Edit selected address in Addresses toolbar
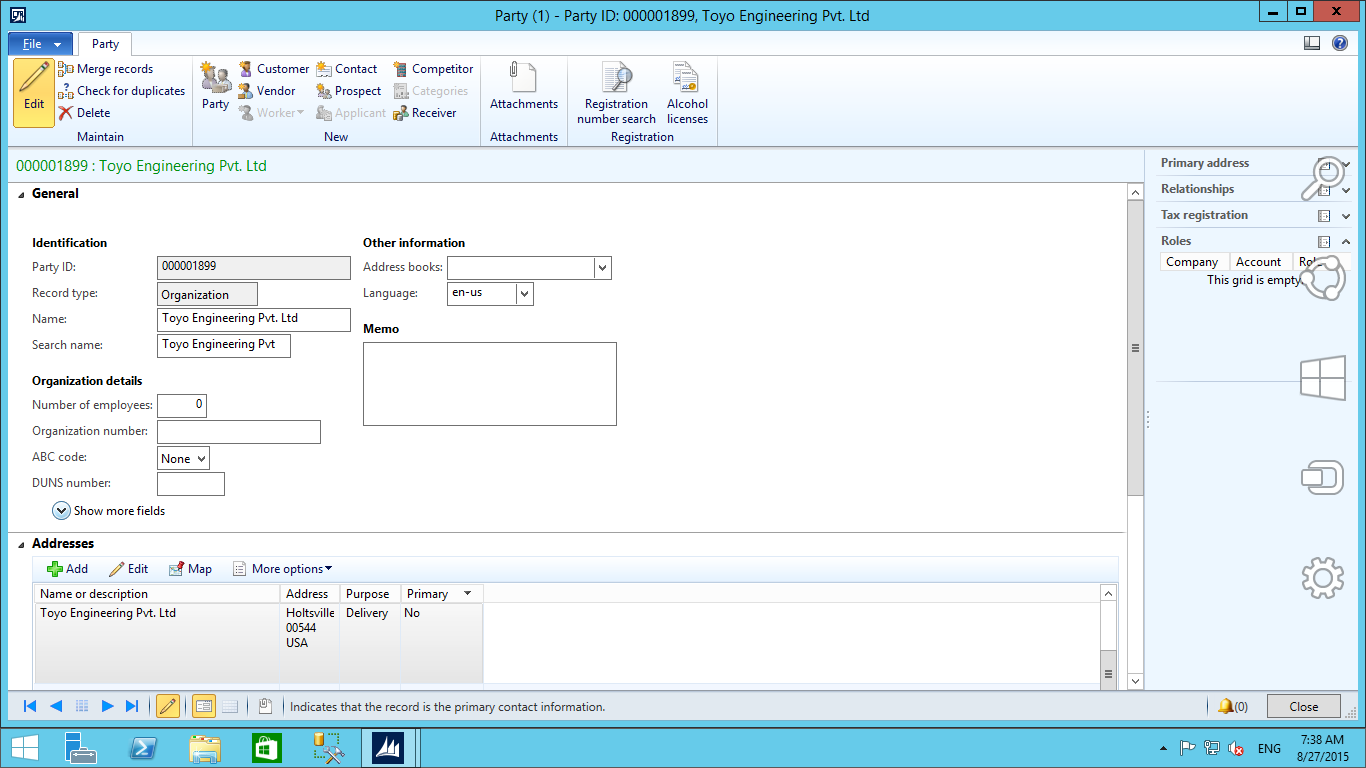The image size is (1366, 768). [x=128, y=569]
